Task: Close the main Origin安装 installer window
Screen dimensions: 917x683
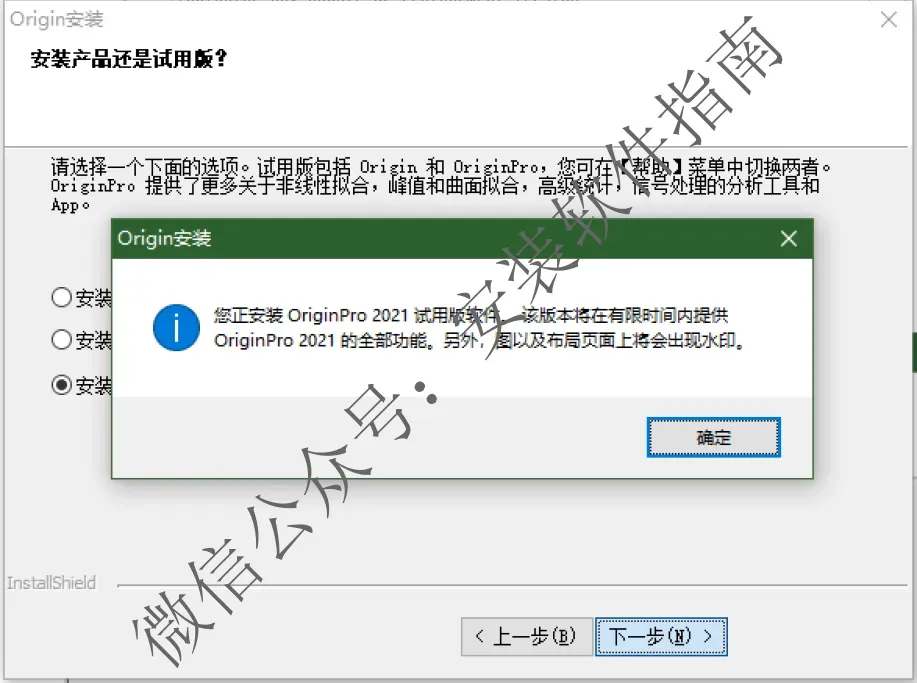Action: tap(889, 19)
